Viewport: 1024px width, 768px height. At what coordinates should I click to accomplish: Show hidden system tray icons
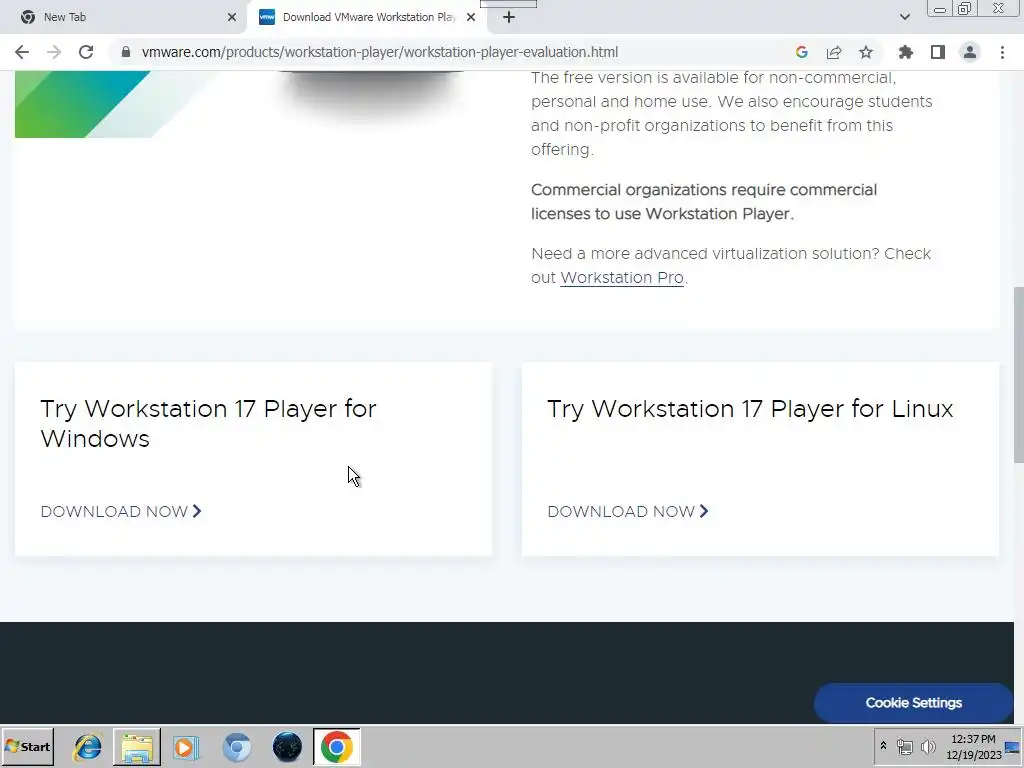(883, 746)
